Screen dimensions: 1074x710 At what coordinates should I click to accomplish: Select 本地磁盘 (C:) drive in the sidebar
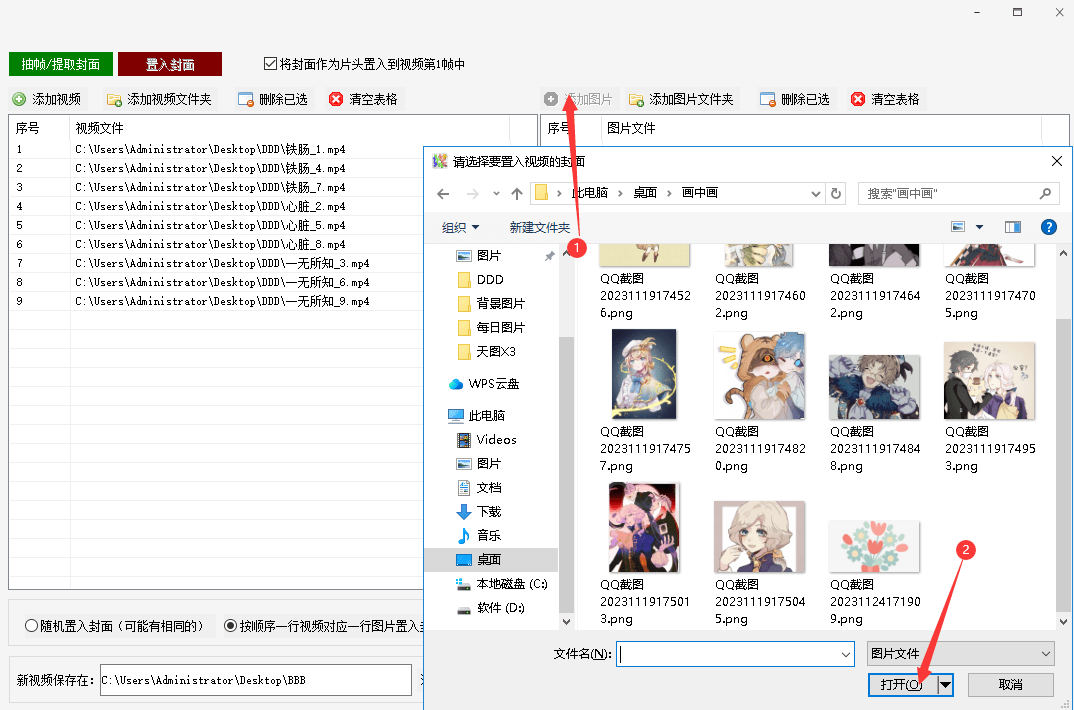pos(502,584)
